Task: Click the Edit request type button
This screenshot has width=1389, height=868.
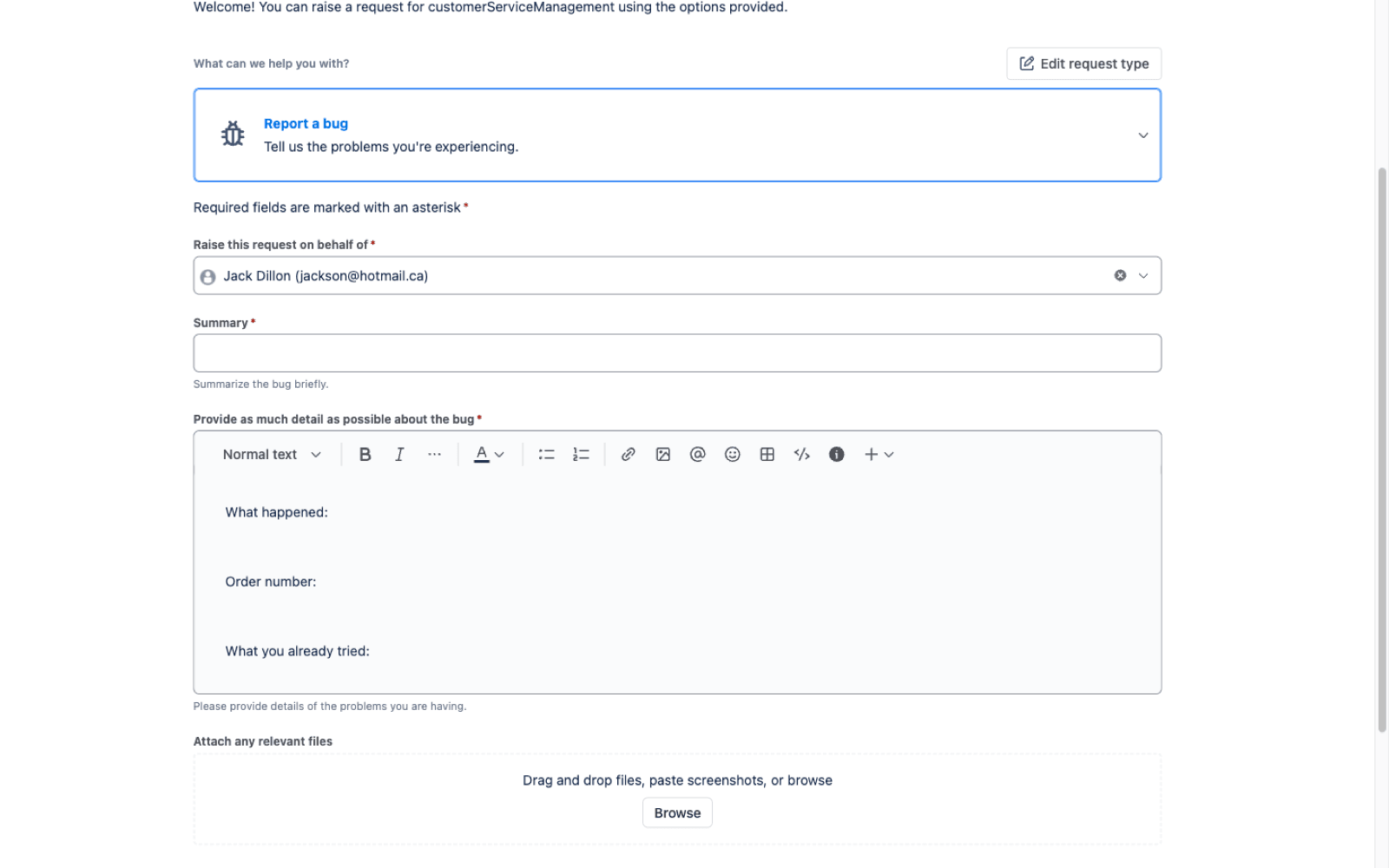Action: click(x=1083, y=63)
